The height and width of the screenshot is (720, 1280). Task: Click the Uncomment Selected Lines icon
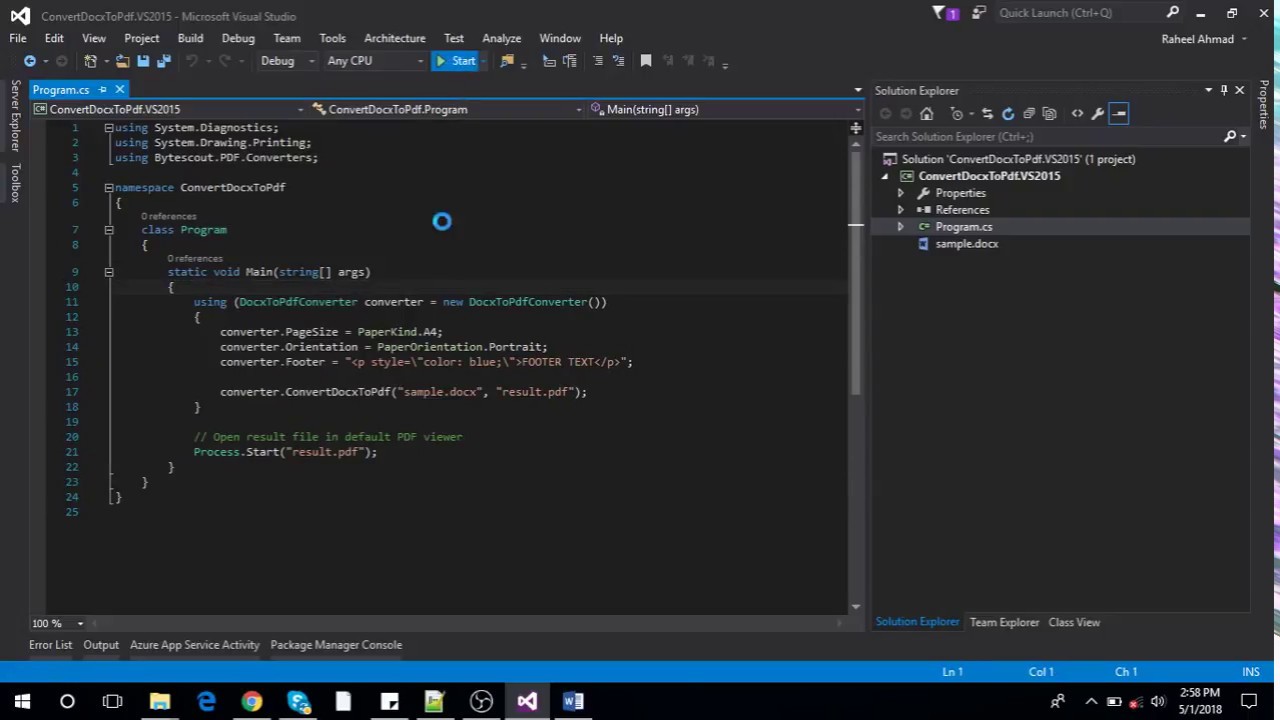coord(618,61)
